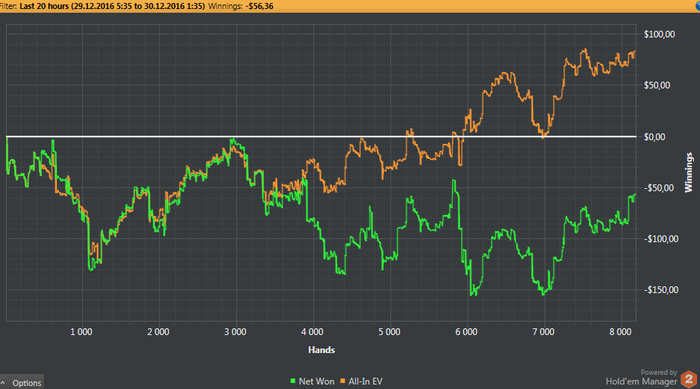
Task: Click the 7 000 hands axis label
Action: (543, 332)
